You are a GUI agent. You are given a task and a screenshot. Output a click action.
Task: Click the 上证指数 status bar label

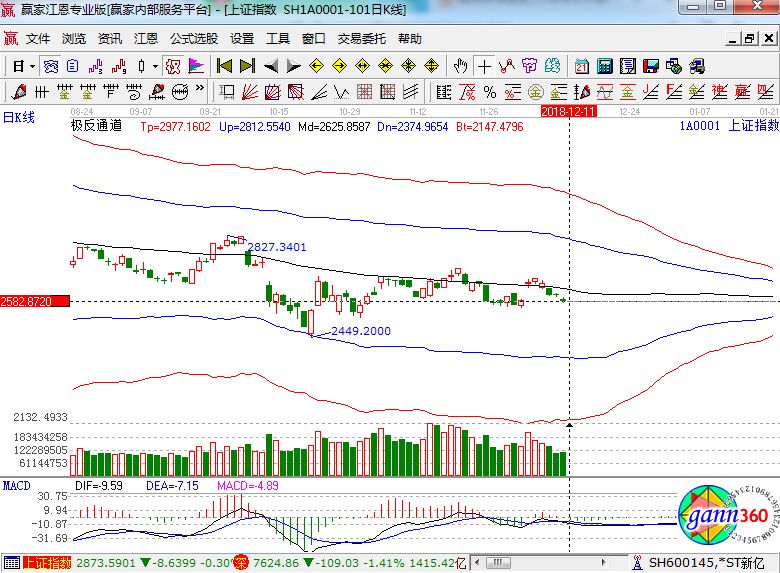click(x=48, y=563)
